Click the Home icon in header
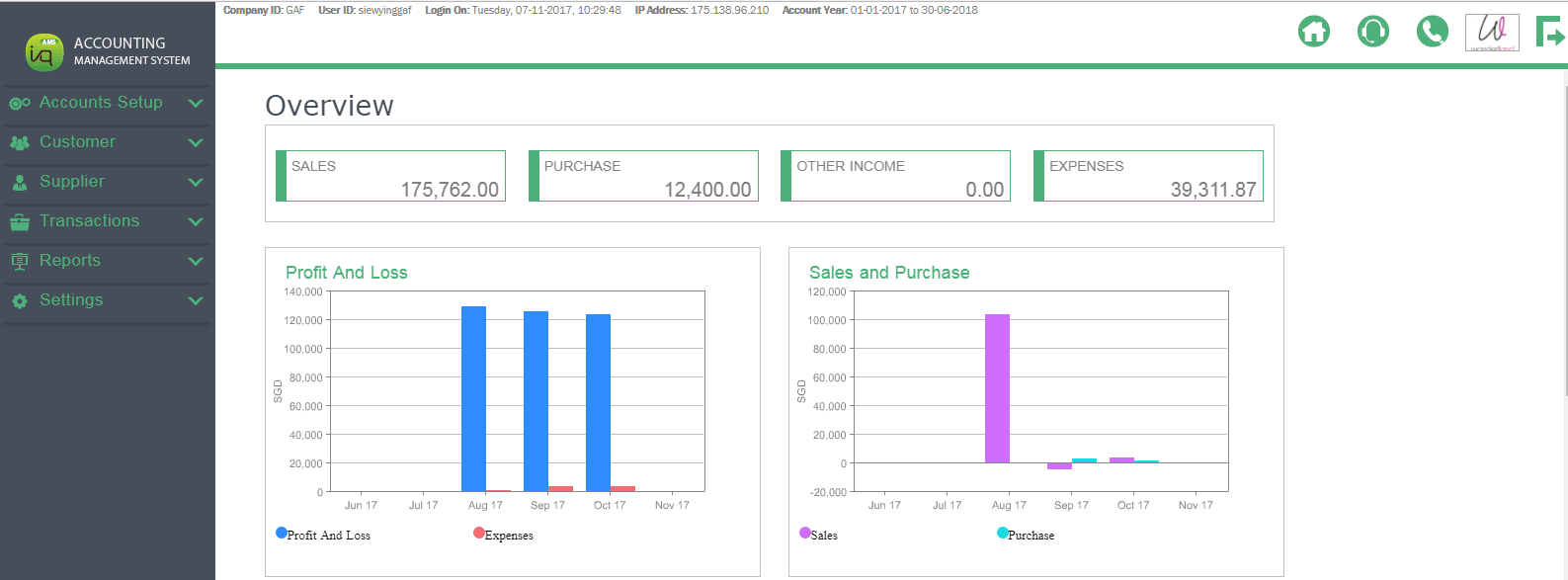The image size is (1568, 580). click(1313, 32)
